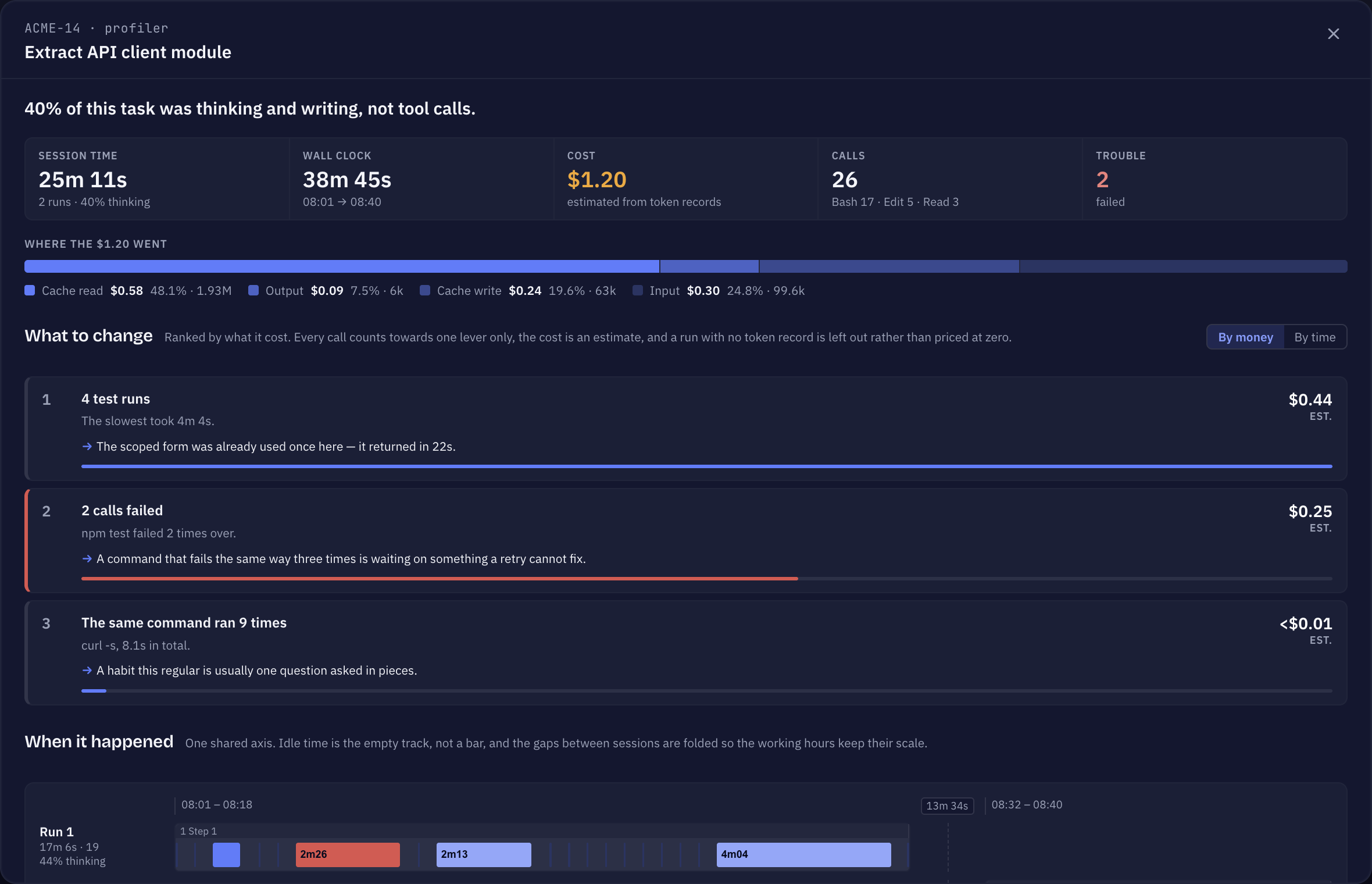Click the Output legend color swatch

click(x=253, y=290)
